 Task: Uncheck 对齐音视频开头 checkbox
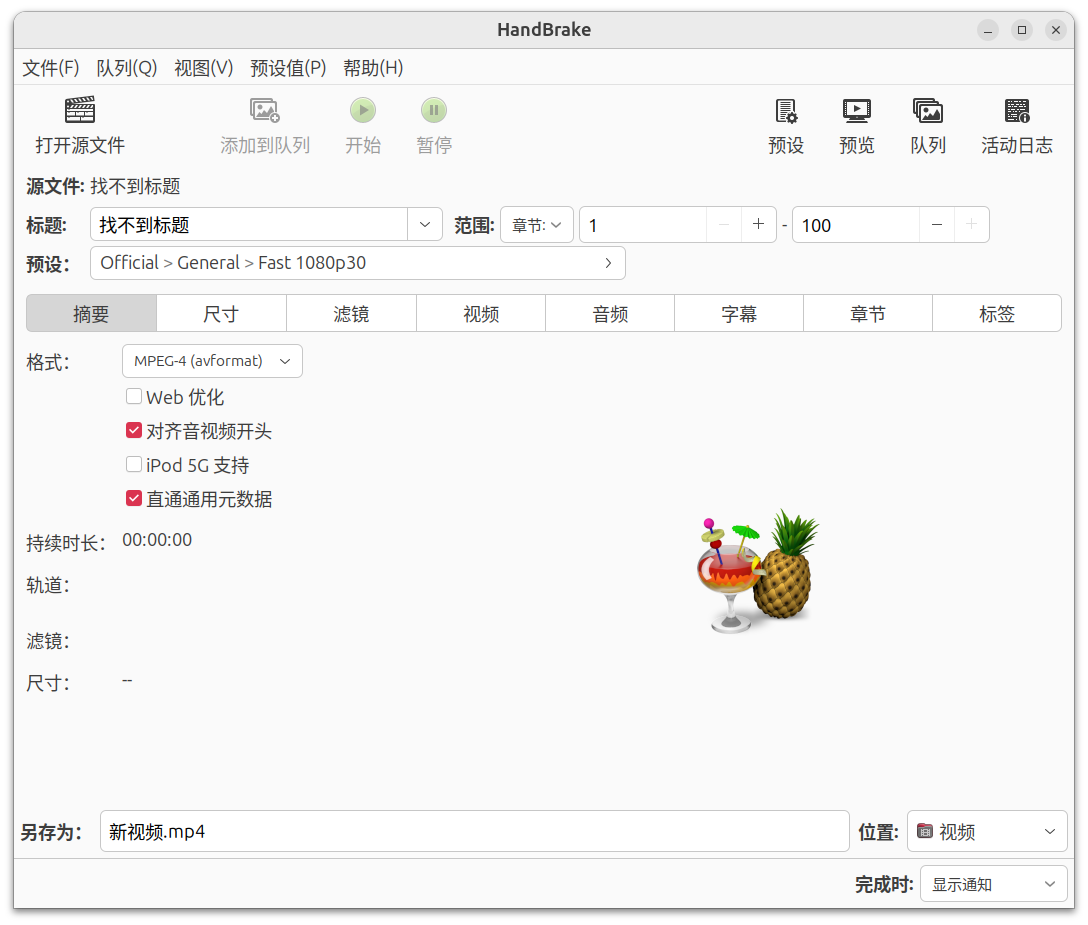134,430
